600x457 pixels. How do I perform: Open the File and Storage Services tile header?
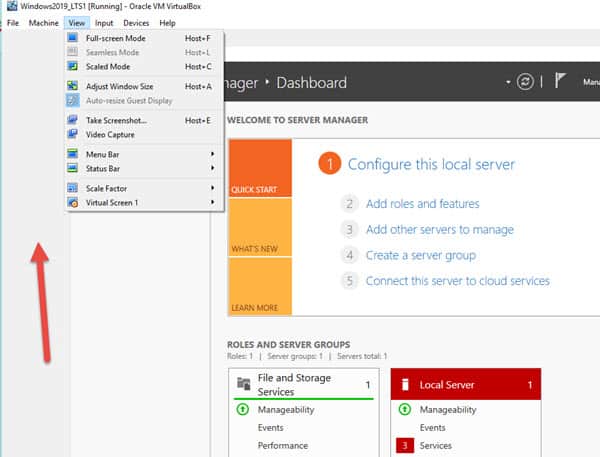pos(304,384)
